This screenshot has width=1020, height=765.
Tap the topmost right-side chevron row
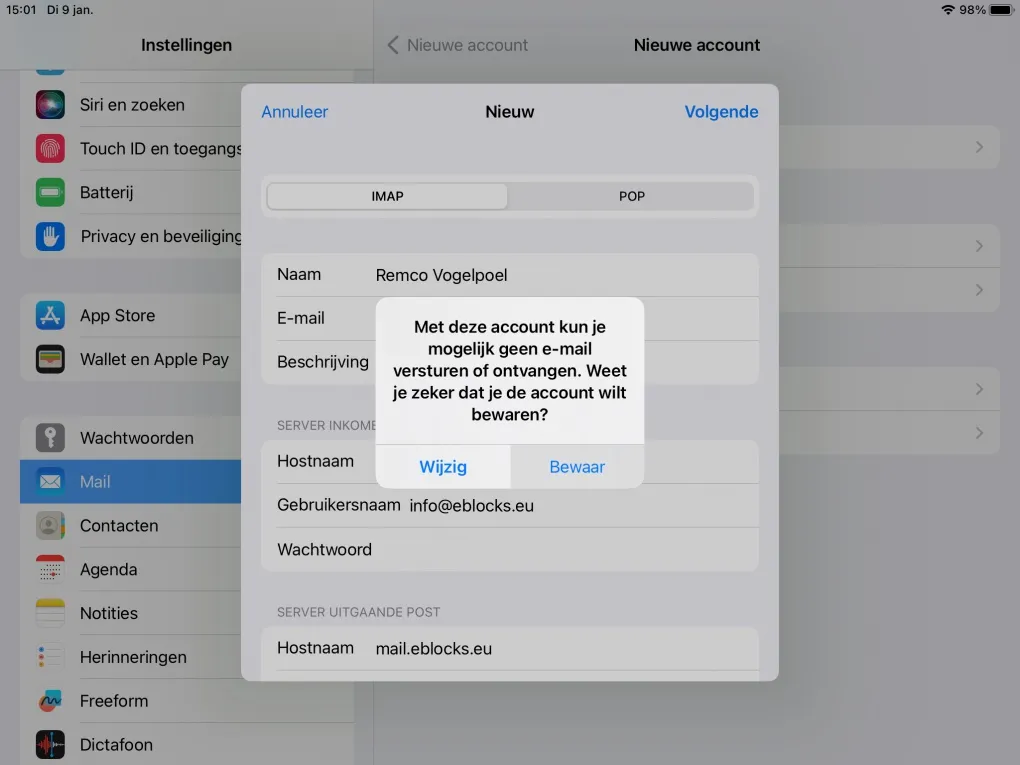click(x=979, y=147)
